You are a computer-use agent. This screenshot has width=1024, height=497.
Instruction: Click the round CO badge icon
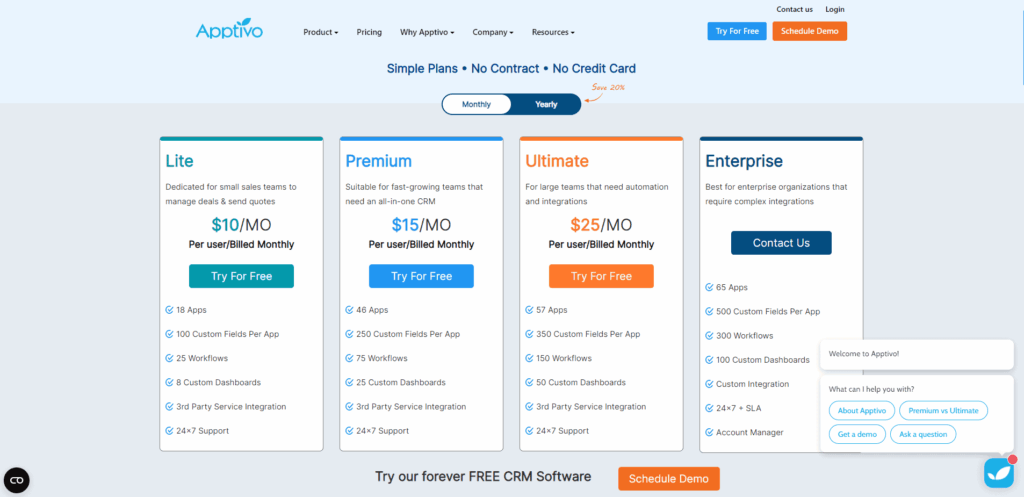[16, 480]
